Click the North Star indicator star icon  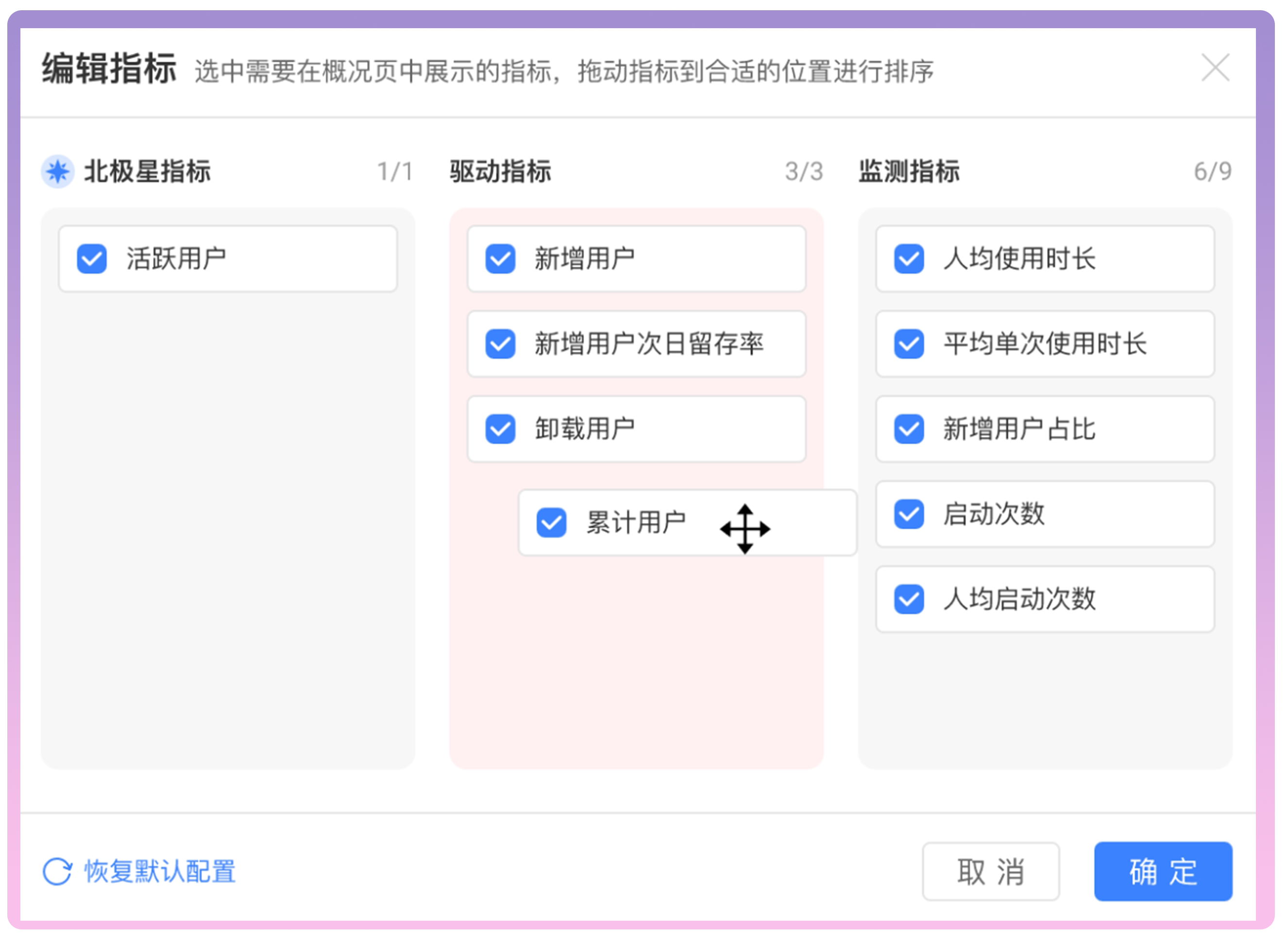click(58, 171)
